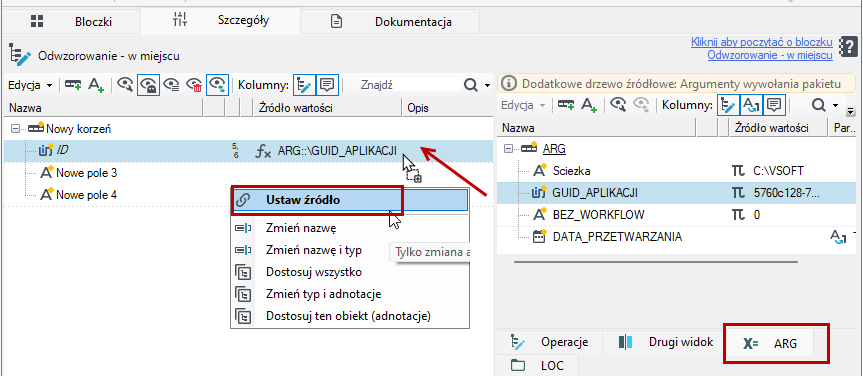863x376 pixels.
Task: Toggle comment column button in left panel
Action: click(327, 85)
